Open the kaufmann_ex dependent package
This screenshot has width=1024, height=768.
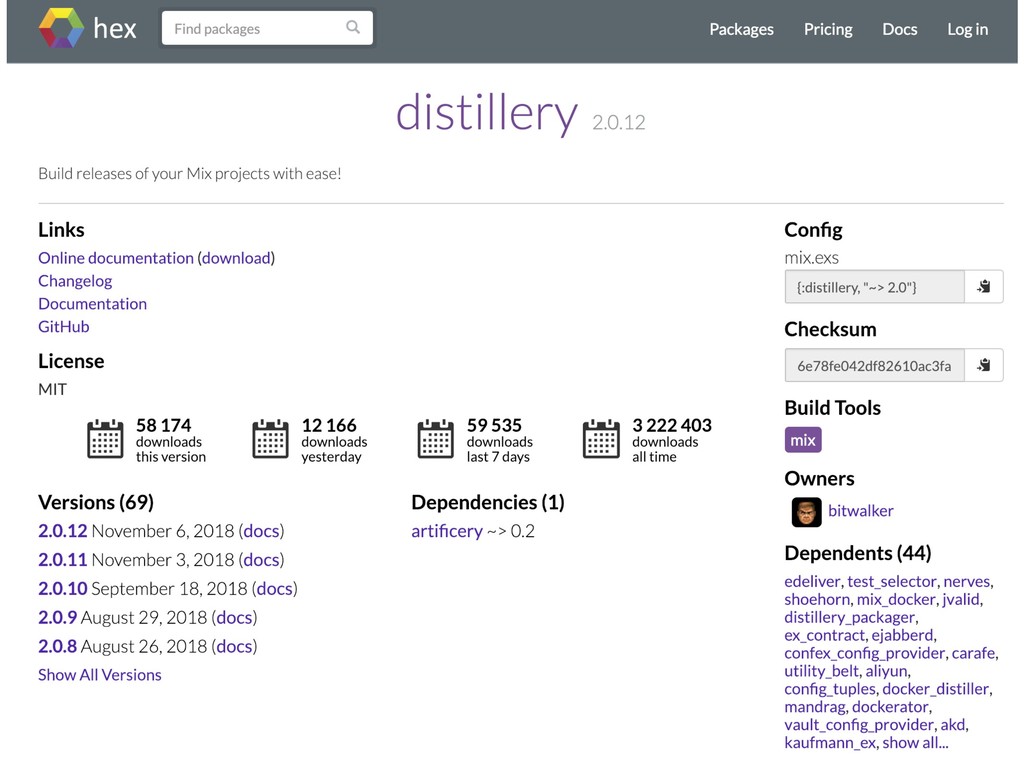pyautogui.click(x=830, y=743)
